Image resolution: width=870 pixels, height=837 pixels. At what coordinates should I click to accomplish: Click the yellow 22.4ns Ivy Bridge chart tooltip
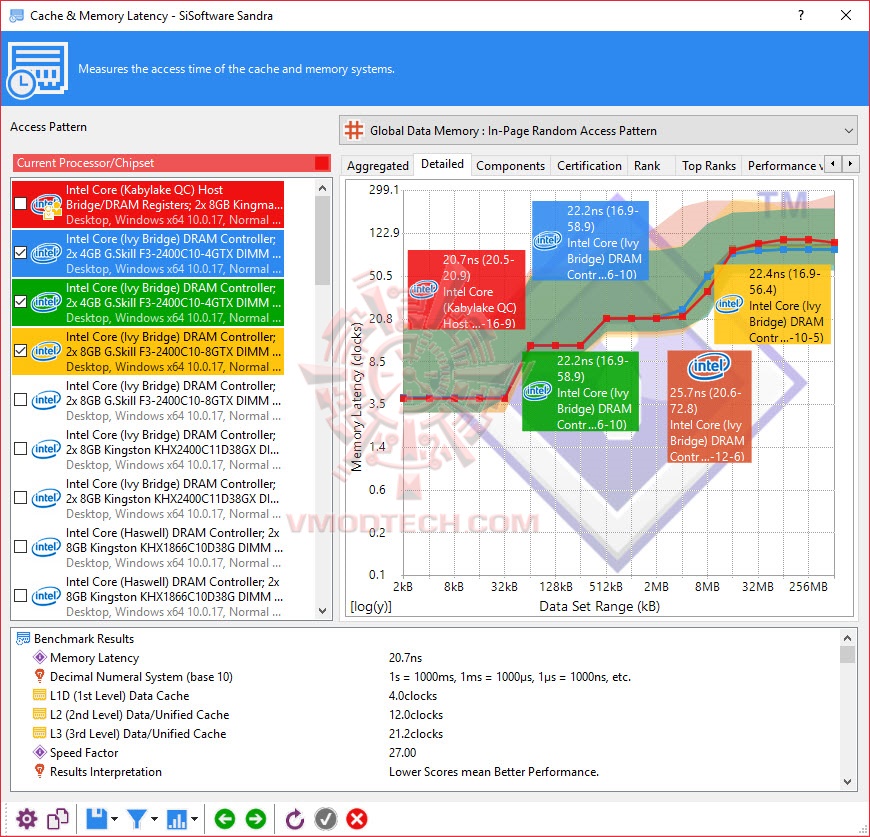773,304
